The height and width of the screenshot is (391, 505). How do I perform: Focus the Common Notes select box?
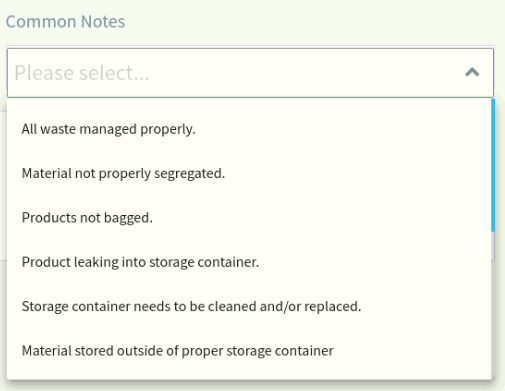click(250, 73)
